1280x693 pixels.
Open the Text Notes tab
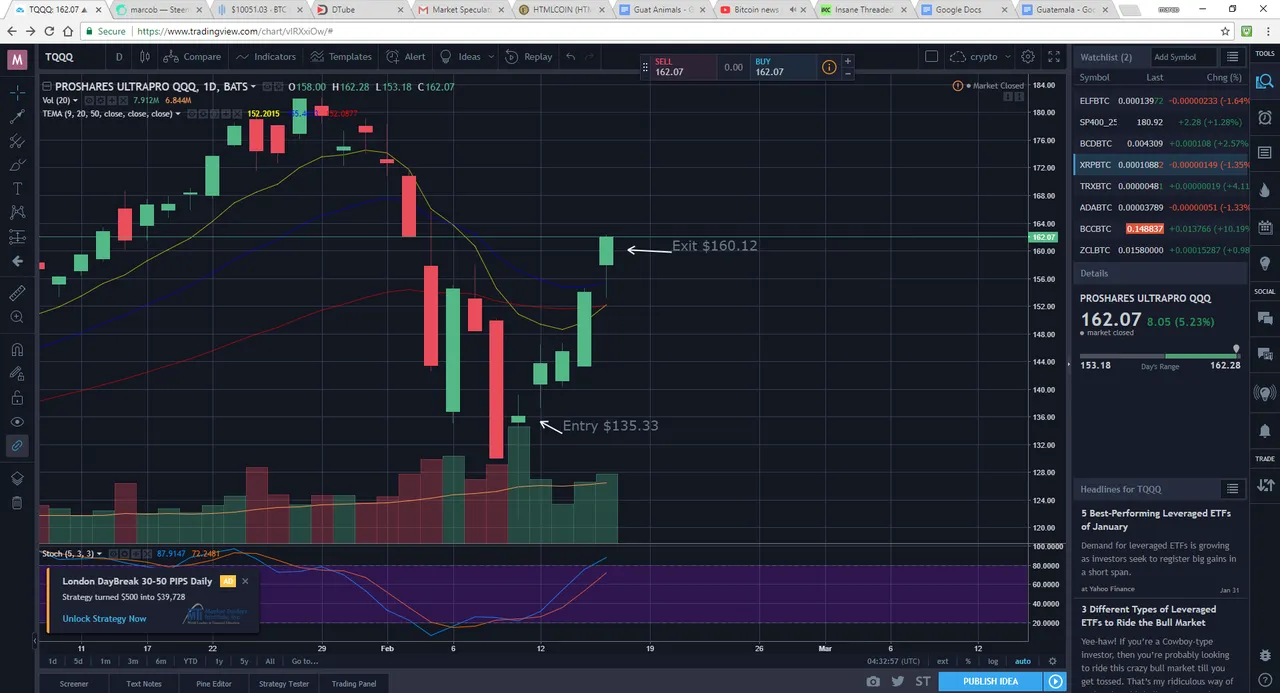tap(144, 684)
